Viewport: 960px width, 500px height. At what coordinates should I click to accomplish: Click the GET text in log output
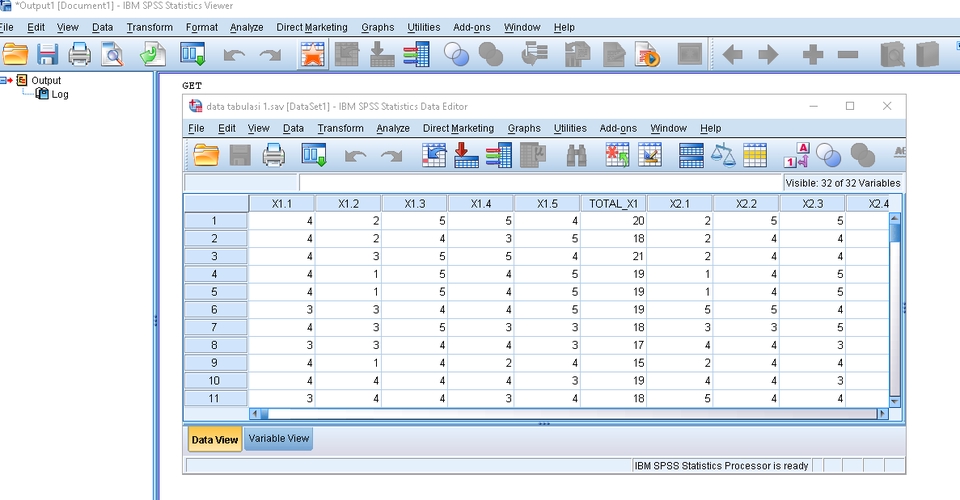pos(192,85)
